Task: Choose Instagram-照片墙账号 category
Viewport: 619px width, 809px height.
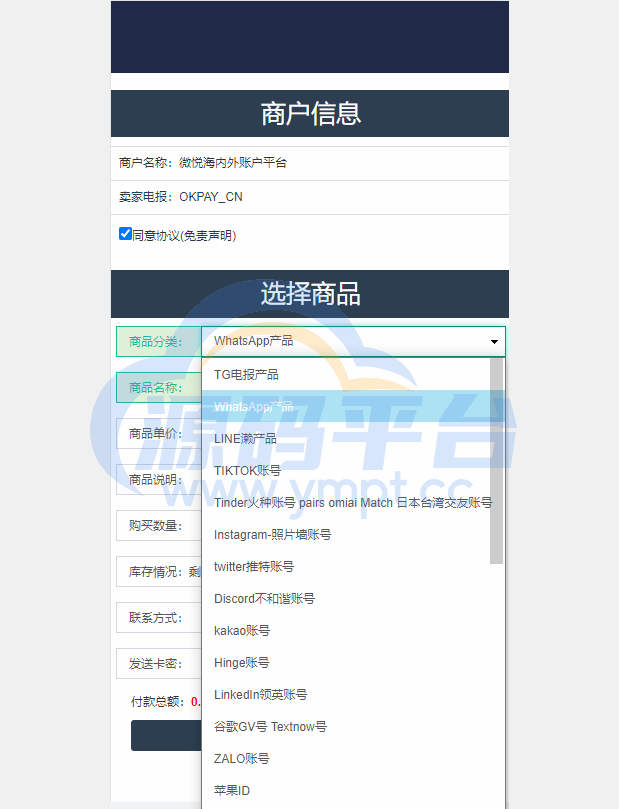Action: [x=346, y=535]
